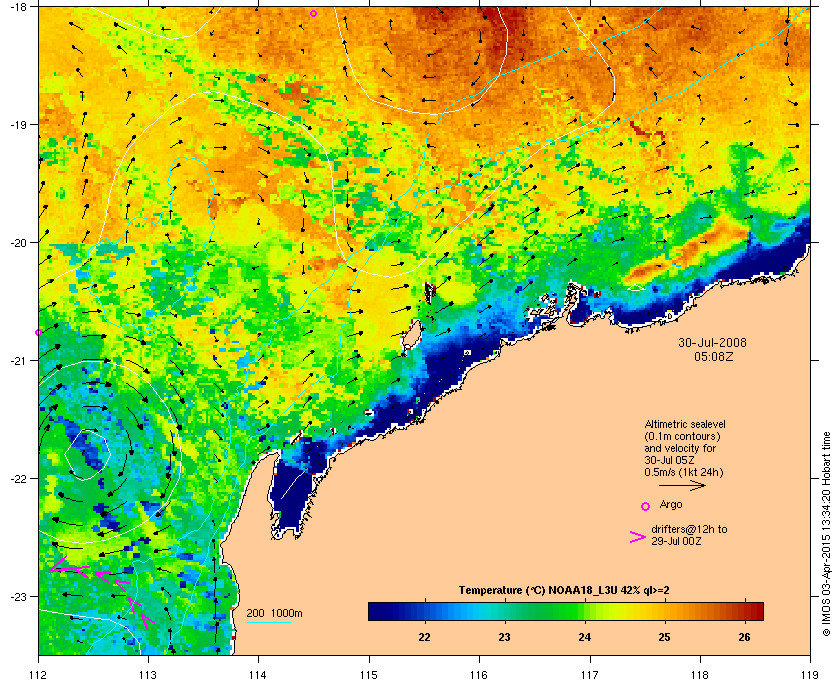Click the Argo float marker near 114.5 longitude

(x=313, y=13)
